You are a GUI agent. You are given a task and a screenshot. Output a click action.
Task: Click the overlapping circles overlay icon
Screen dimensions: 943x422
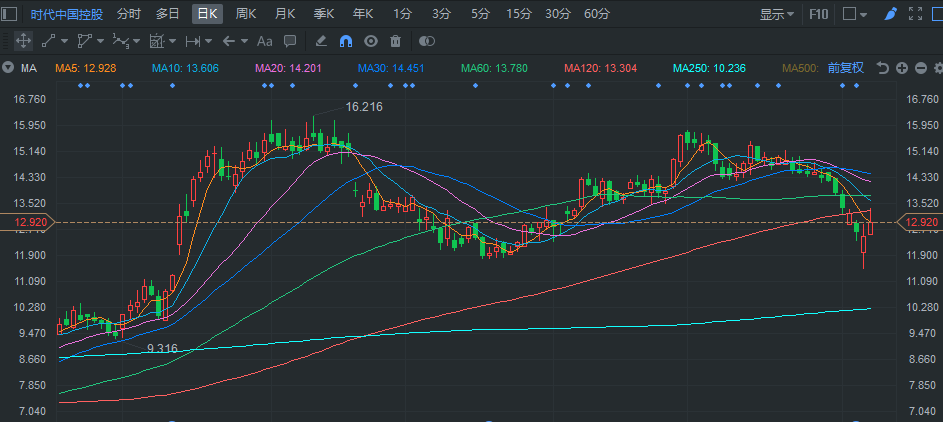[x=426, y=41]
